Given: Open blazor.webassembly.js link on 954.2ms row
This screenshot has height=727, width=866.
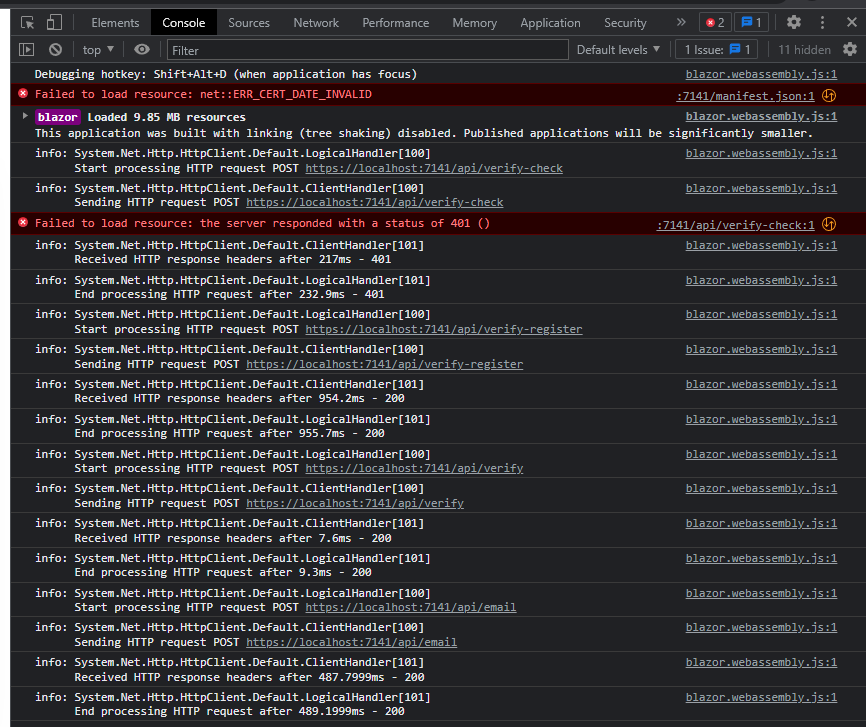Looking at the screenshot, I should pyautogui.click(x=761, y=384).
